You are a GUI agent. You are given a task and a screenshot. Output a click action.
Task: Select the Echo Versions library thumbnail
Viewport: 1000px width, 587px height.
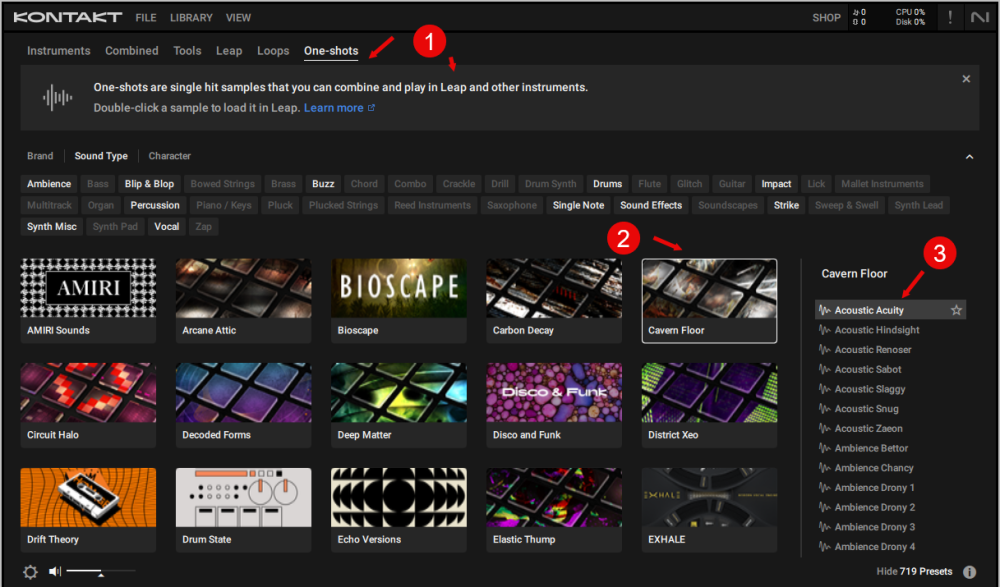399,510
